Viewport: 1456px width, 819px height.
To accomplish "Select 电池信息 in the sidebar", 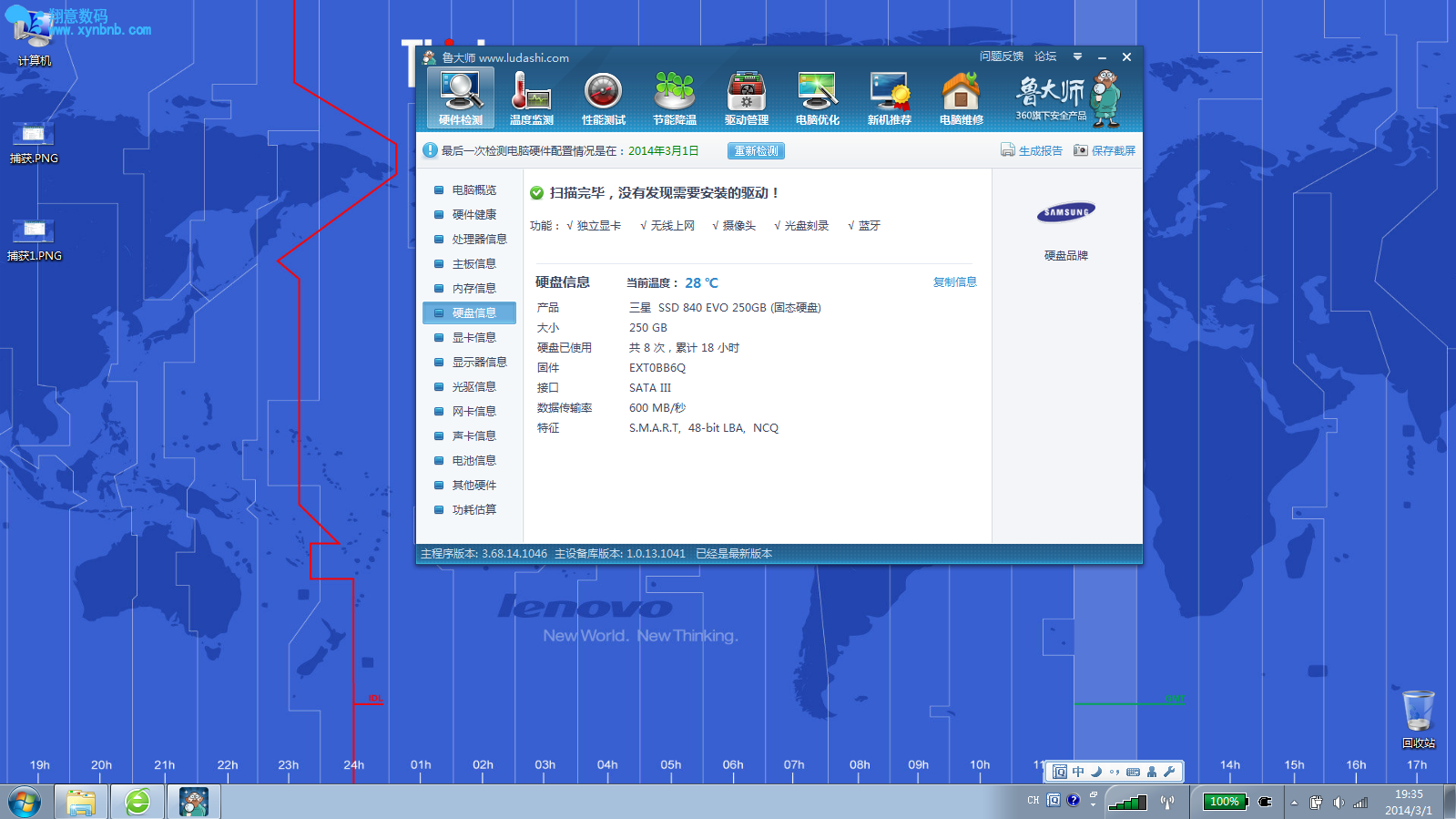I will tap(470, 460).
